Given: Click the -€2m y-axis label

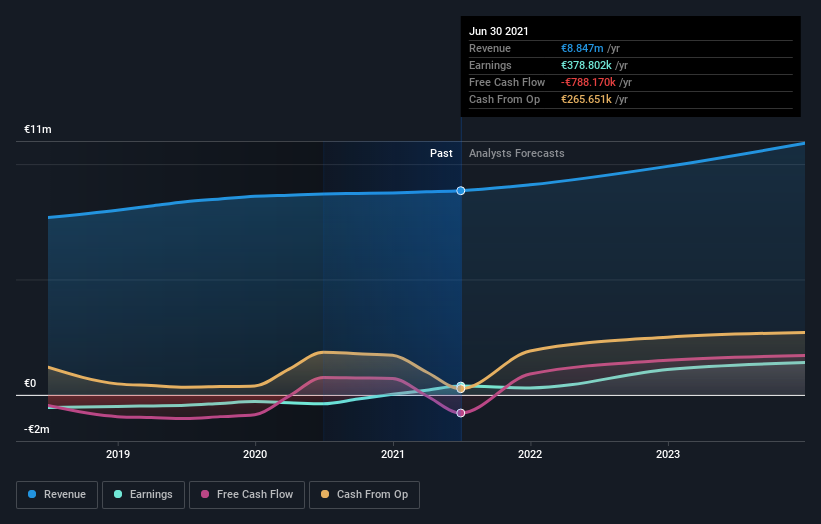Looking at the screenshot, I should point(37,429).
